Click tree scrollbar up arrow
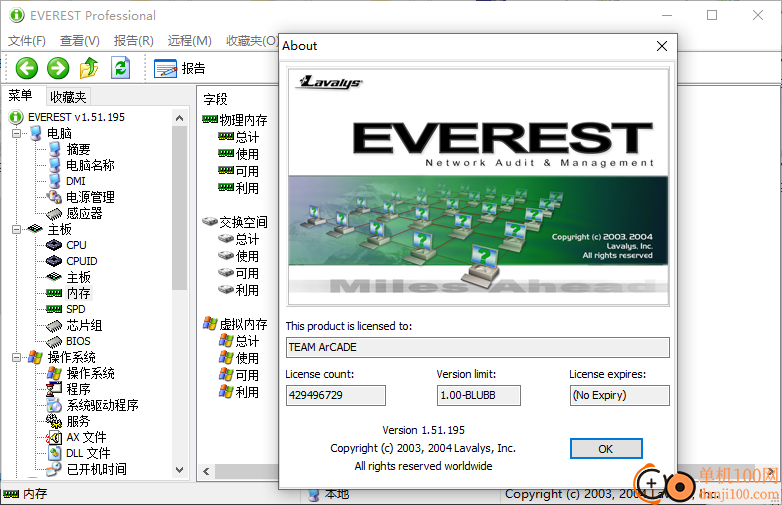Viewport: 782px width, 505px height. pyautogui.click(x=180, y=118)
